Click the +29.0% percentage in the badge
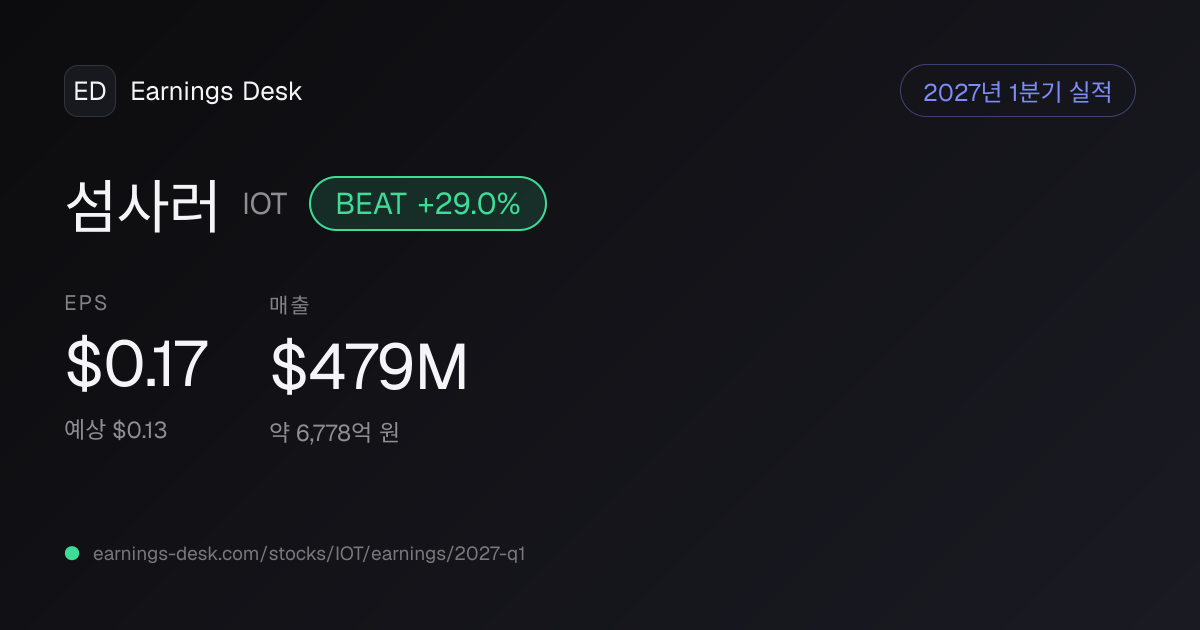This screenshot has height=630, width=1200. pos(469,204)
